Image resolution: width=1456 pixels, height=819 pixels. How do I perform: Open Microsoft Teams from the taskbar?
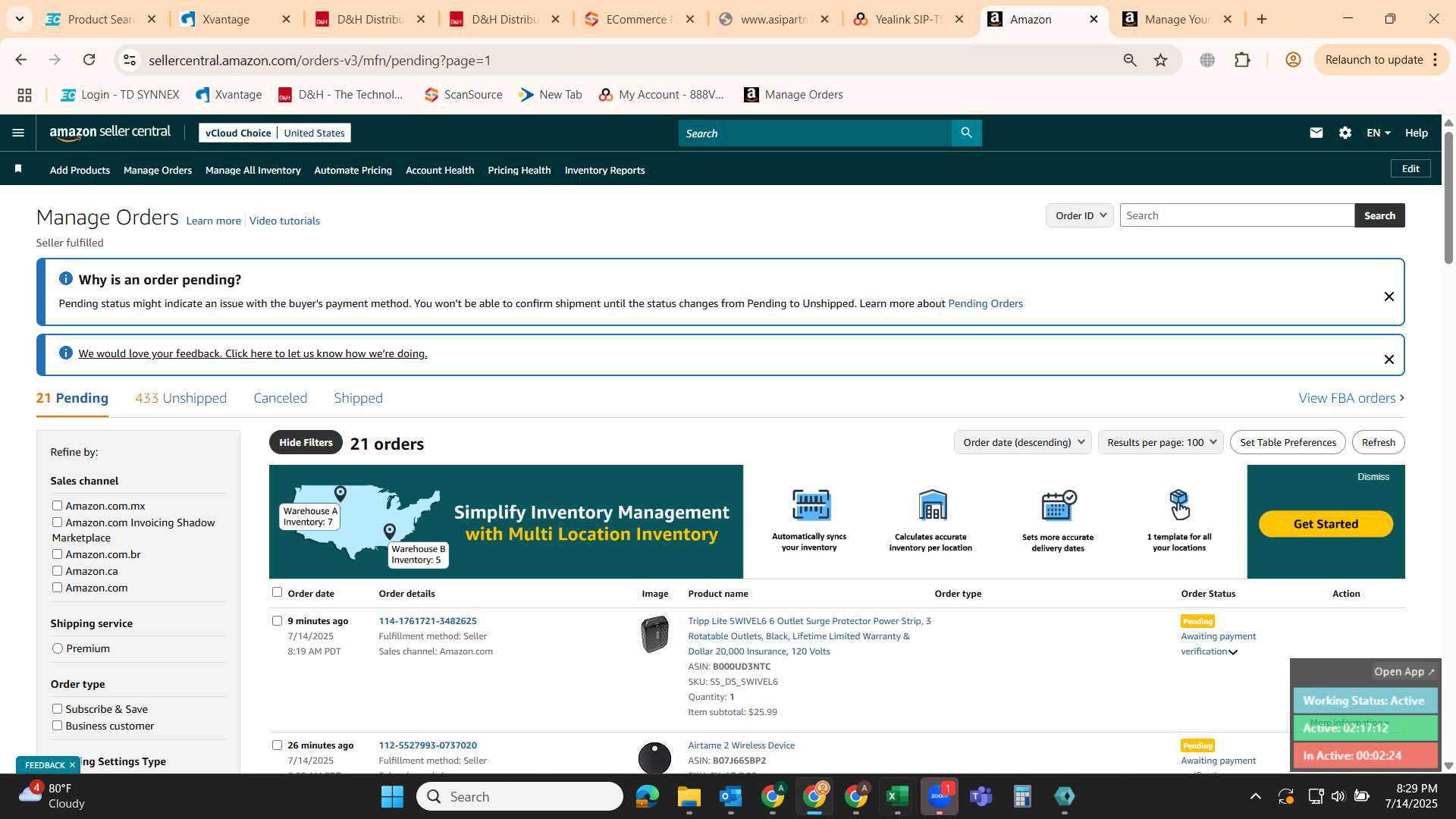coord(981,796)
